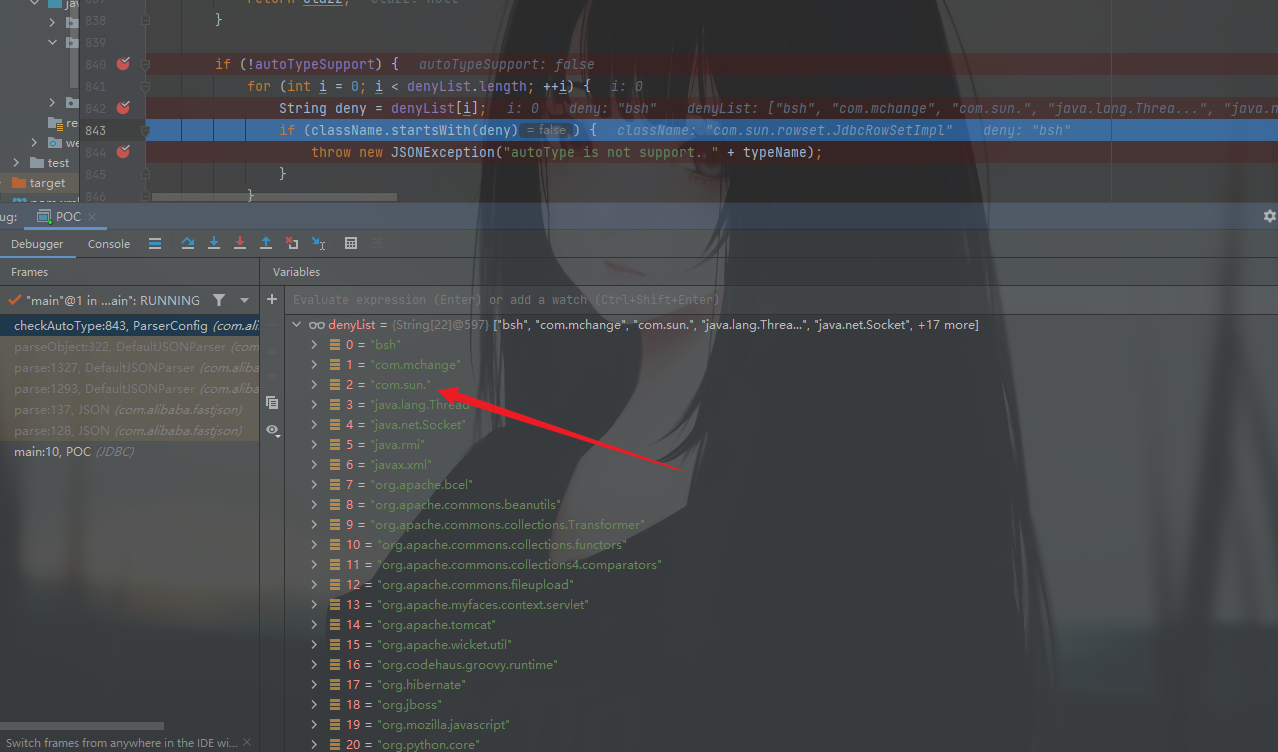
Task: Select frame parseObject:322, DefaultJSONParser
Action: point(129,347)
